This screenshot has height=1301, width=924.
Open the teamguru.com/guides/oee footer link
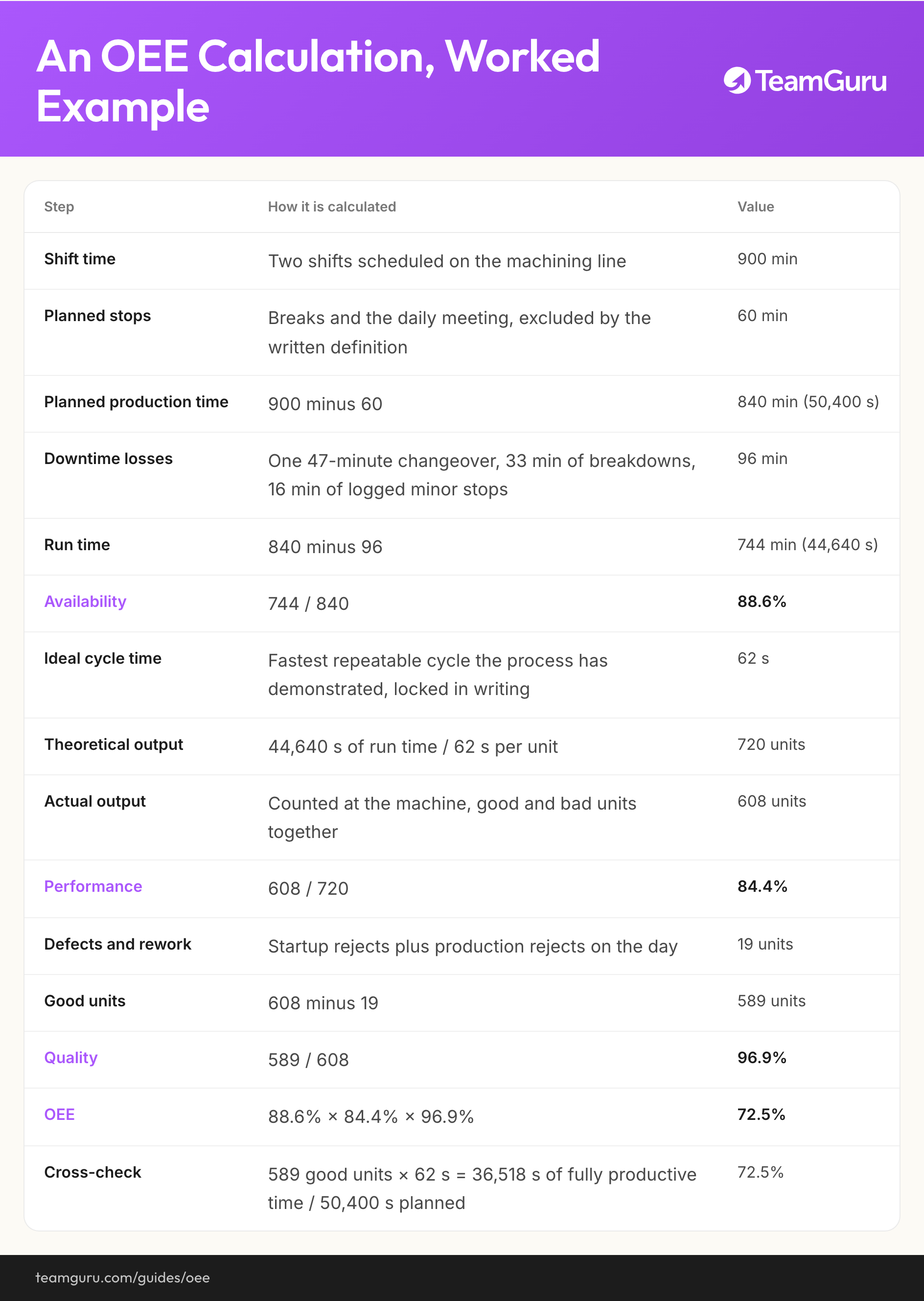click(122, 1278)
